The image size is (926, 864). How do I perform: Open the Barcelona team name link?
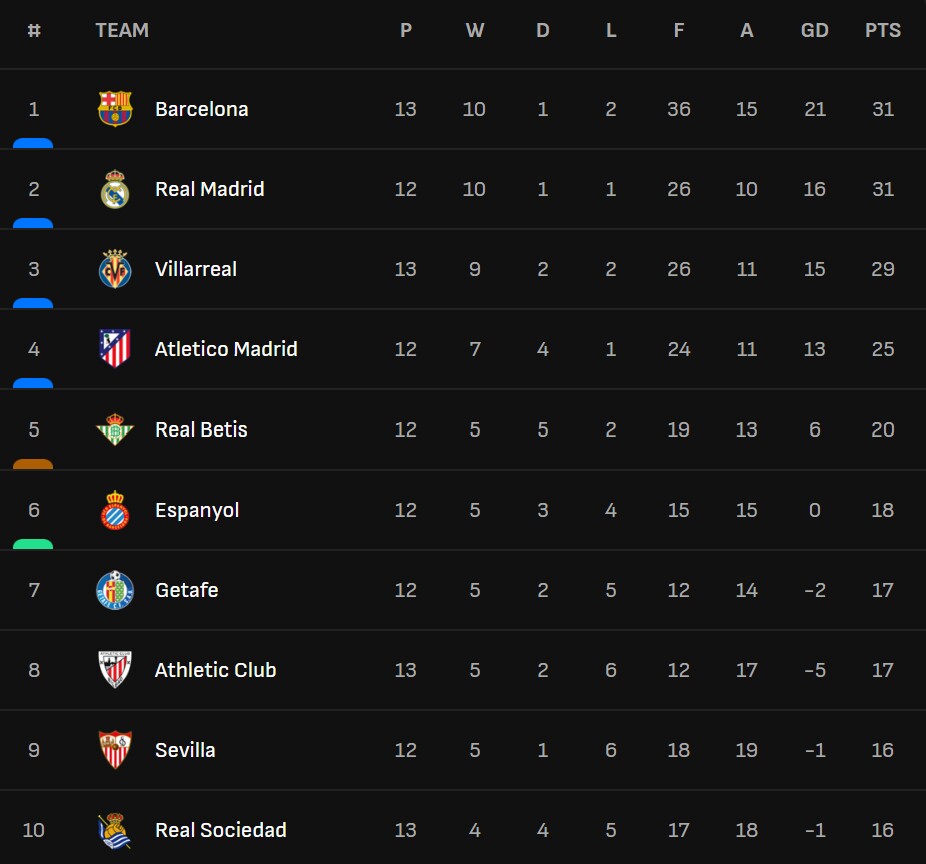coord(201,109)
